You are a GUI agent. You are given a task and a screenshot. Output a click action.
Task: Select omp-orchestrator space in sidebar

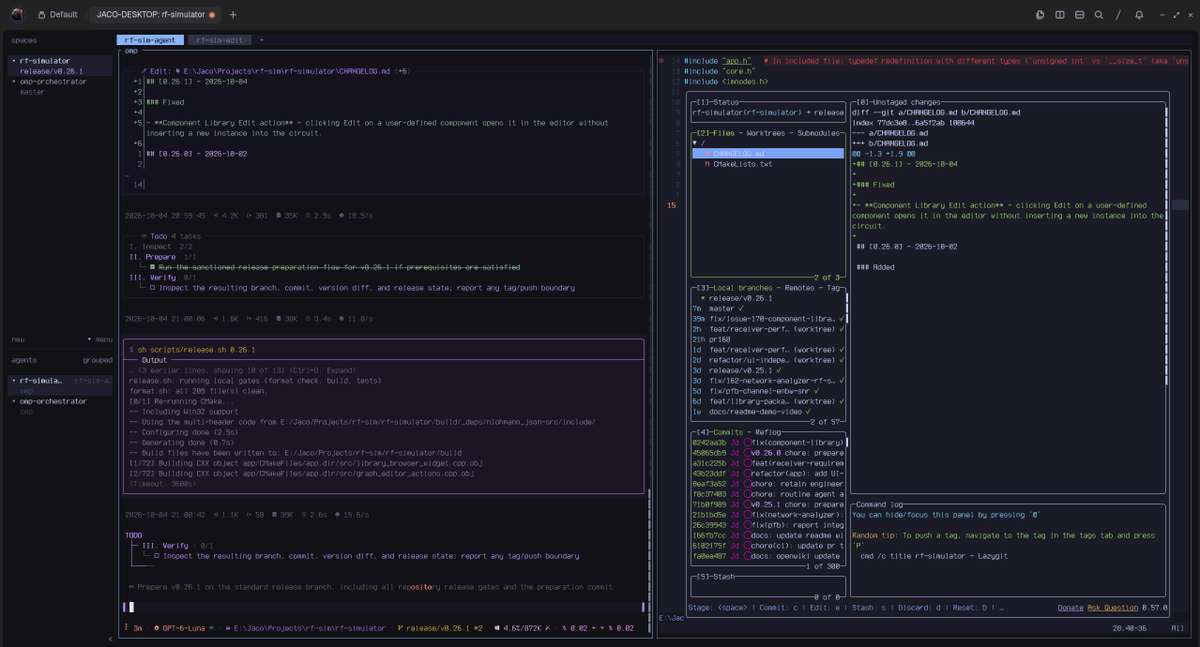coord(60,86)
